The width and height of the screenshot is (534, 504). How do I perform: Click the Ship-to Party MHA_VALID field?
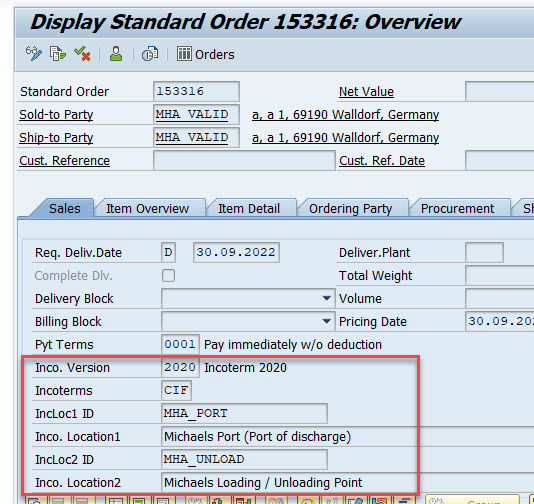[196, 137]
